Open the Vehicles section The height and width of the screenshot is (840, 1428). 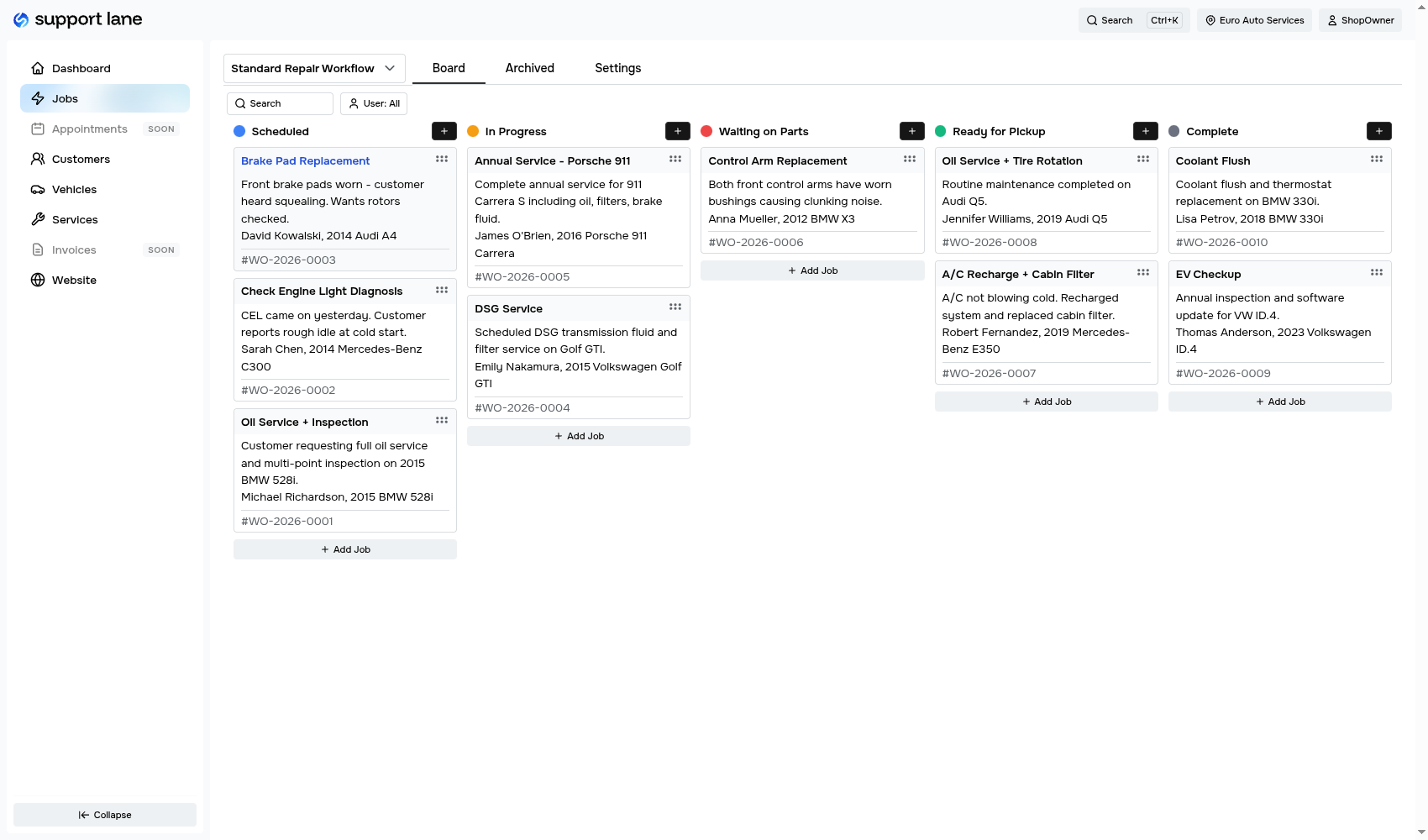[75, 189]
